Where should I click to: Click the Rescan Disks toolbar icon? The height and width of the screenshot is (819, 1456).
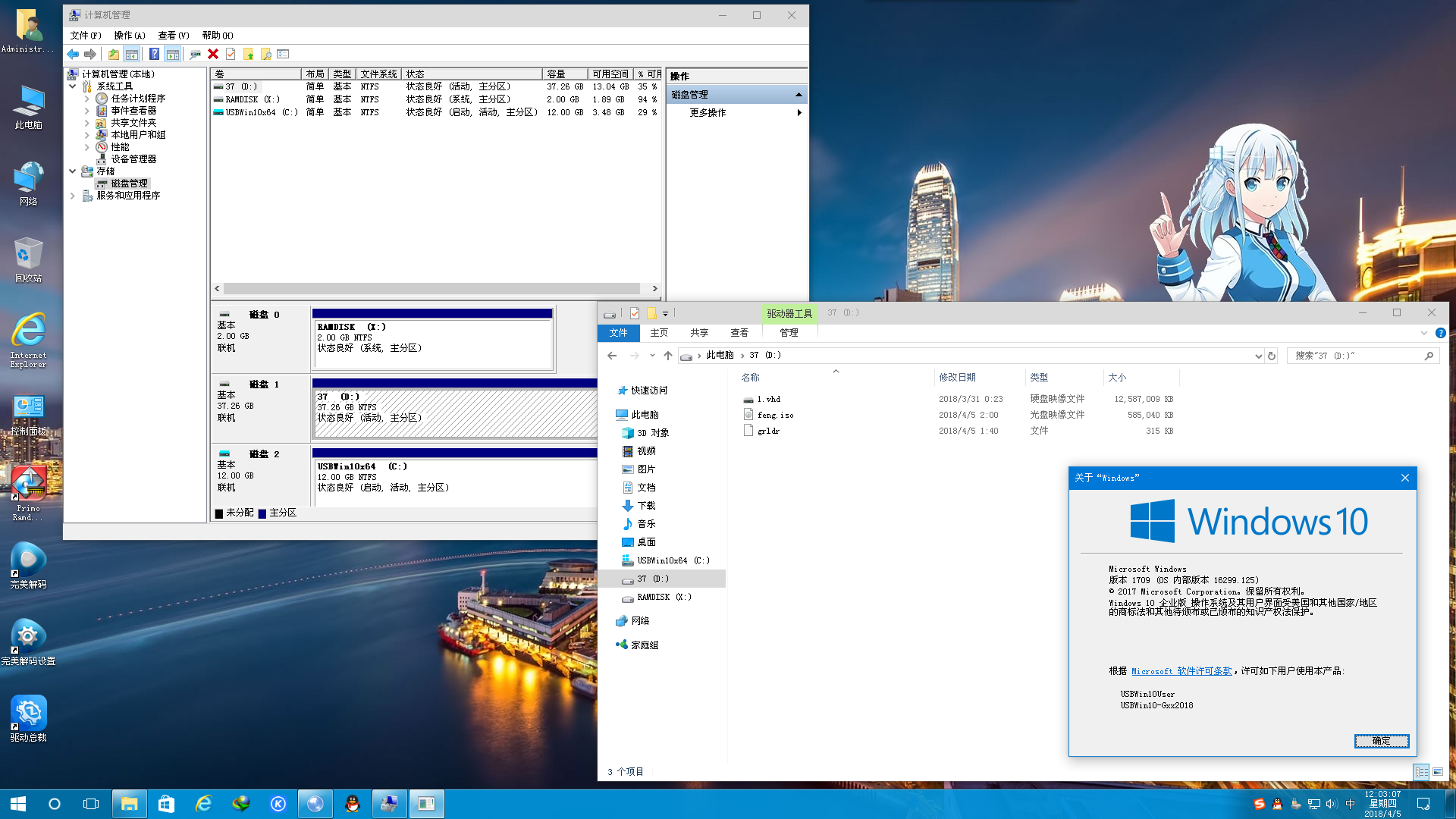point(195,54)
